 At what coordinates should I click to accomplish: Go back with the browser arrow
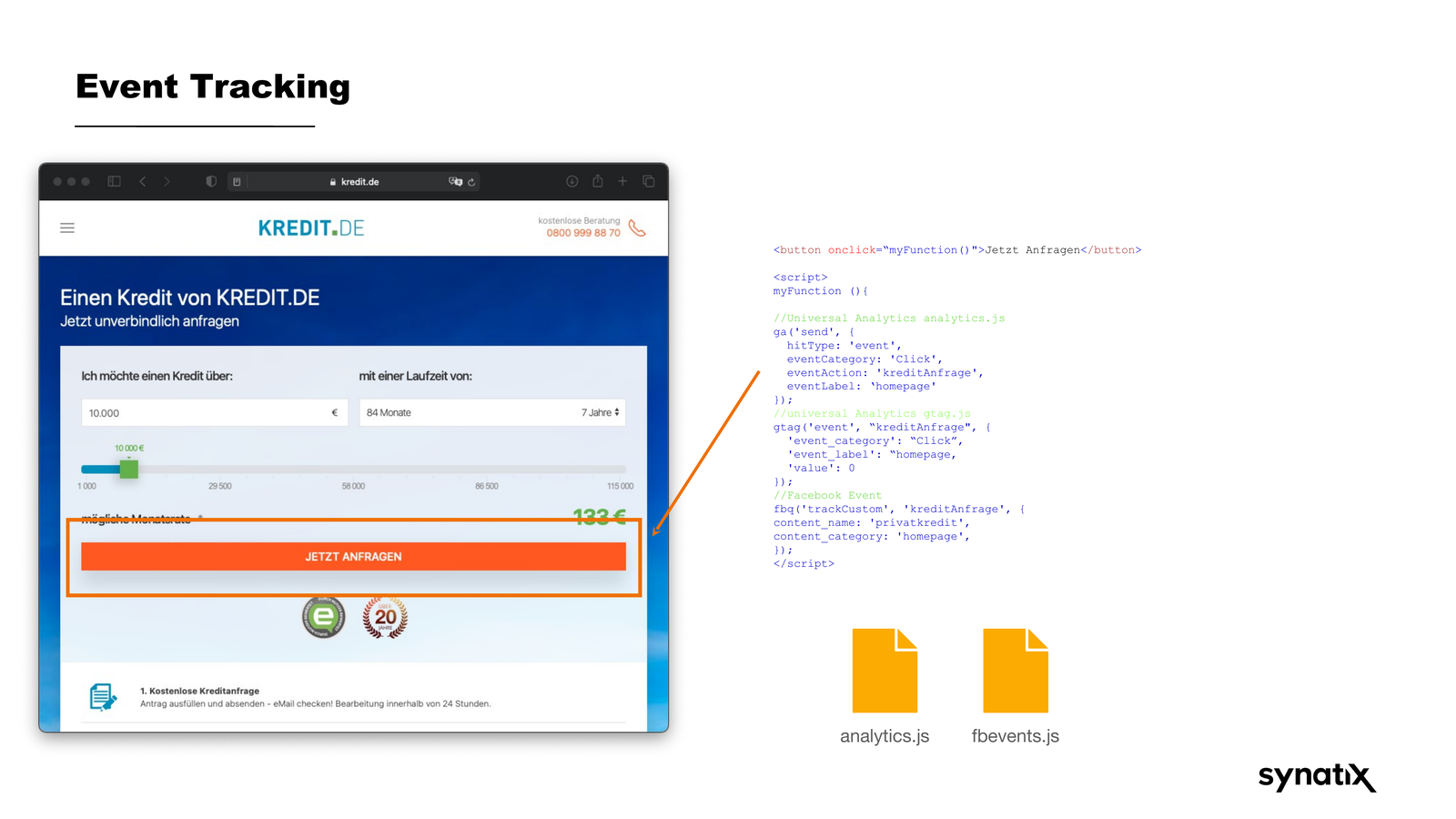click(143, 181)
